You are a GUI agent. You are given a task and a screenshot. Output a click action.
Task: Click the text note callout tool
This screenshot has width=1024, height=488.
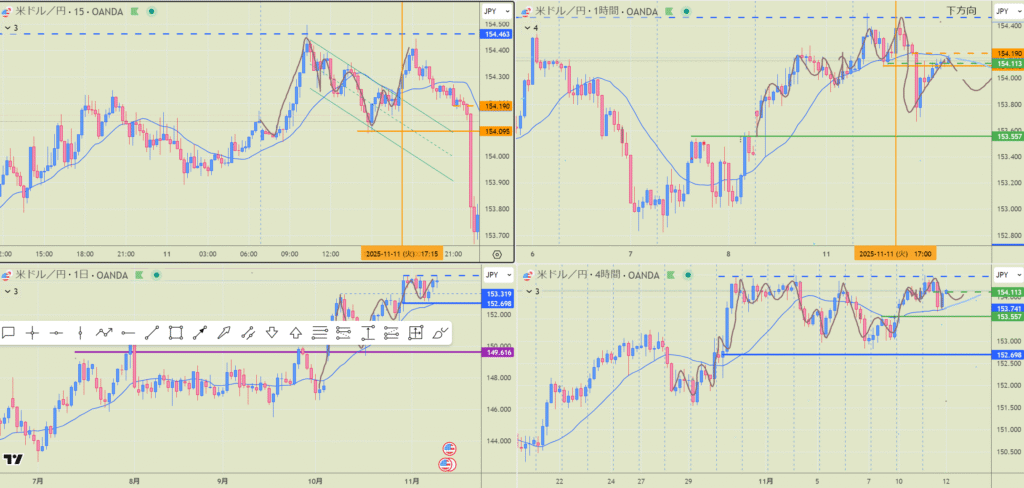[x=8, y=333]
